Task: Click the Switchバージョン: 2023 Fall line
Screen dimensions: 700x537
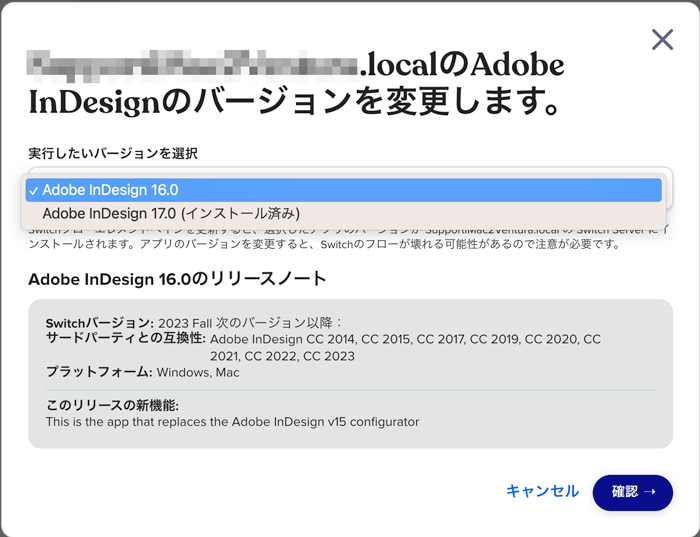Action: pos(194,323)
